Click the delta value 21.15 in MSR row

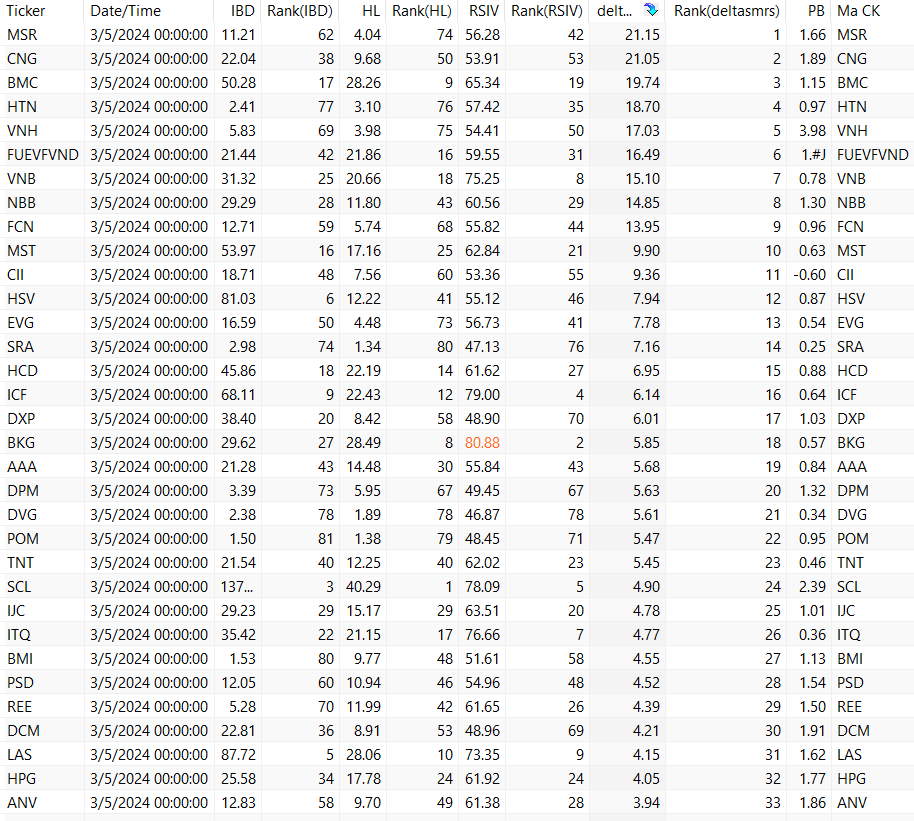click(642, 35)
